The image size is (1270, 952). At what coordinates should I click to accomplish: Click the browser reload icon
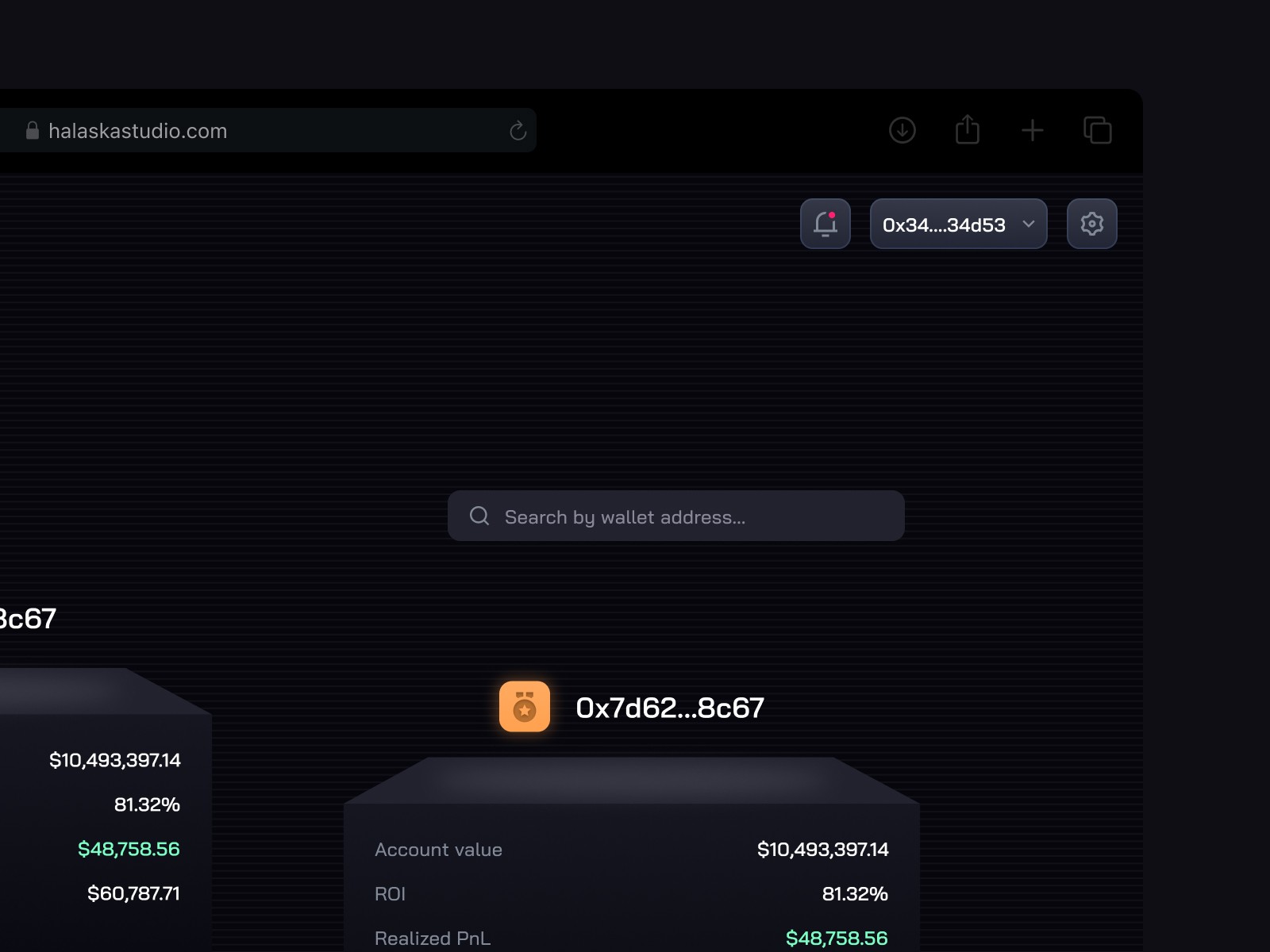(x=518, y=131)
